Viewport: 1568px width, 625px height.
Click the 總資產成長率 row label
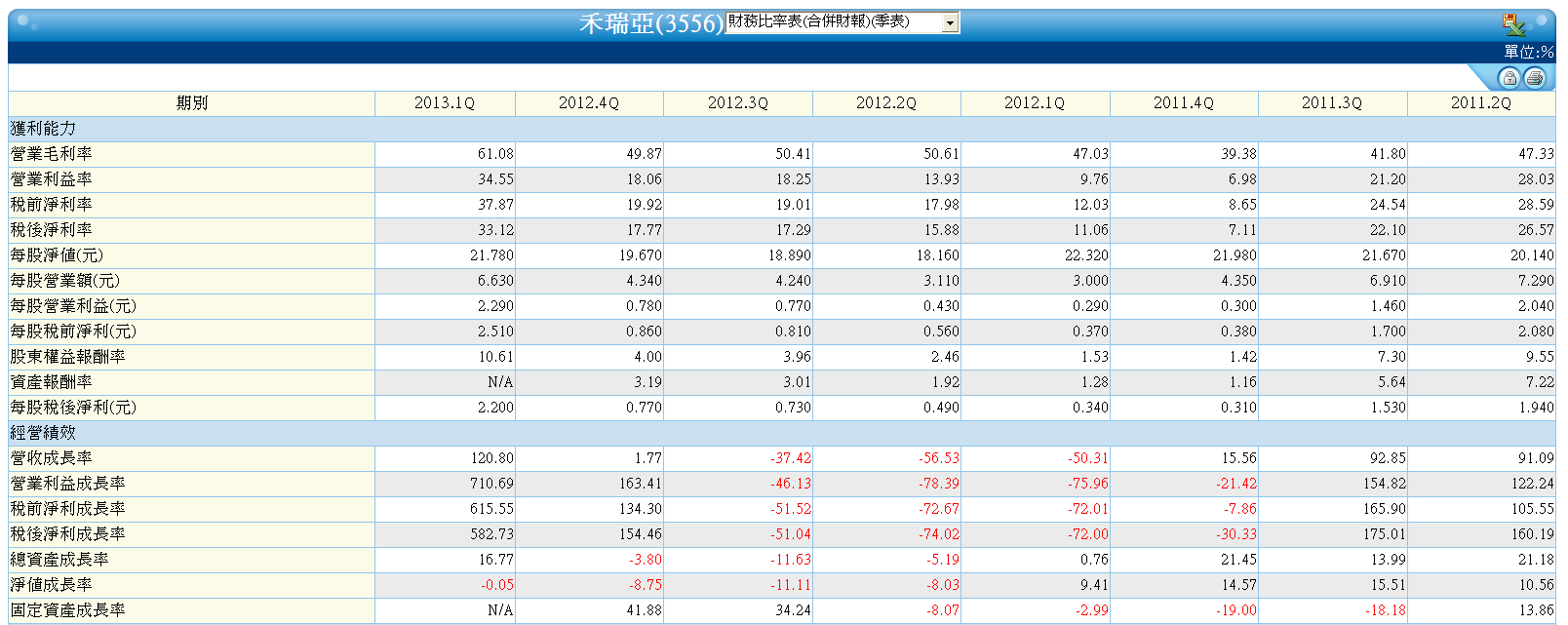tap(59, 560)
